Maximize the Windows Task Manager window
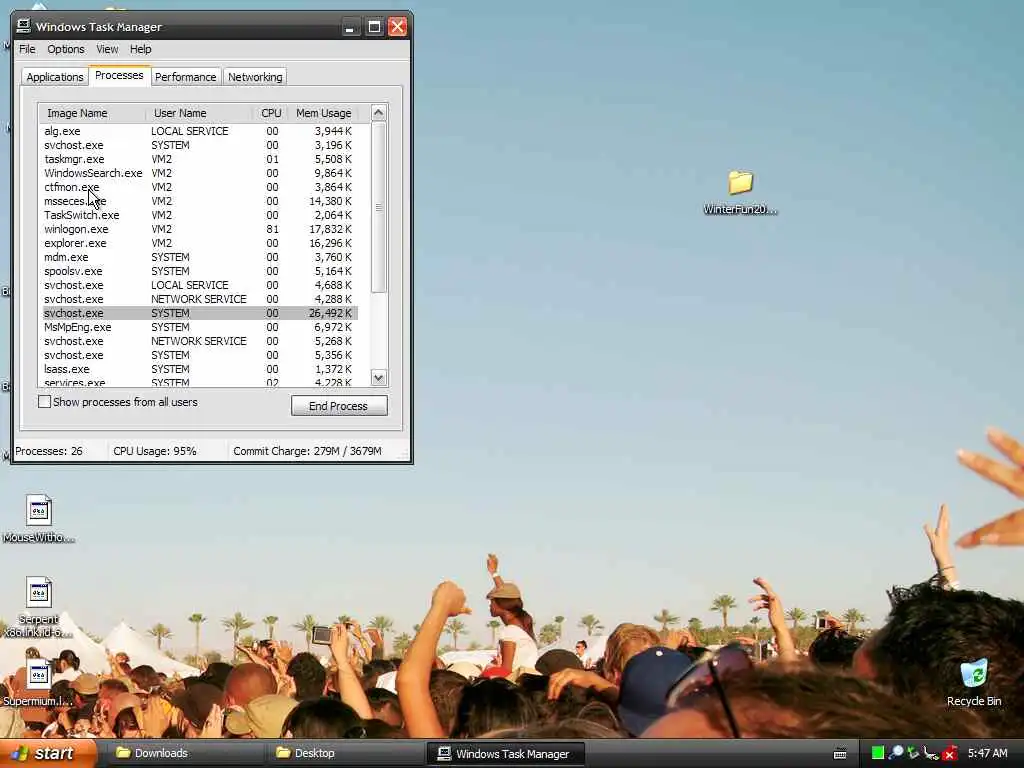Screen dimensions: 1024x768 click(374, 27)
